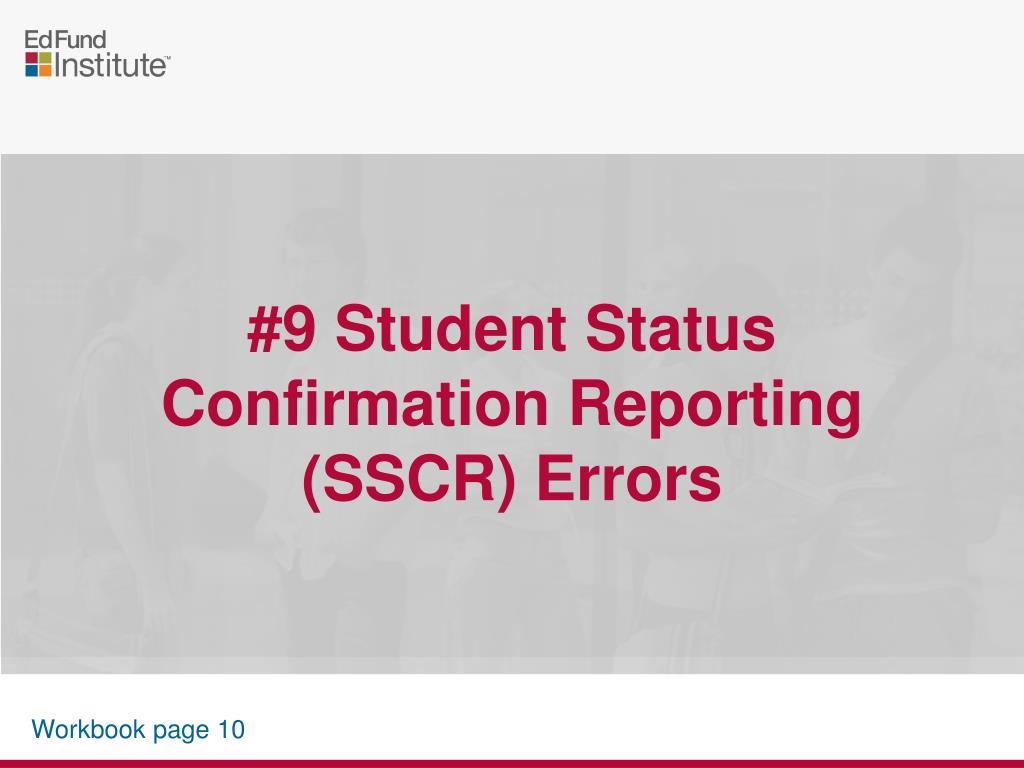Select the word 'Status' in the title
This screenshot has width=1024, height=768.
[680, 328]
